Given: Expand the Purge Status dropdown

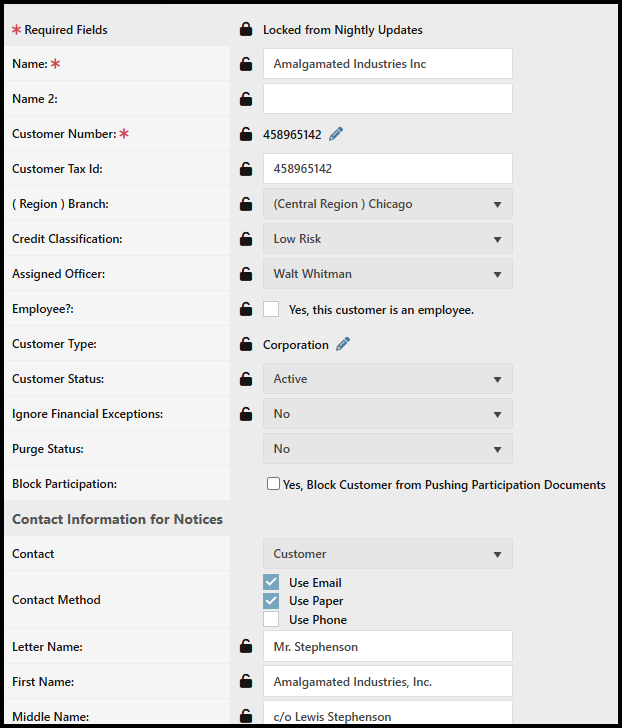Looking at the screenshot, I should 387,449.
